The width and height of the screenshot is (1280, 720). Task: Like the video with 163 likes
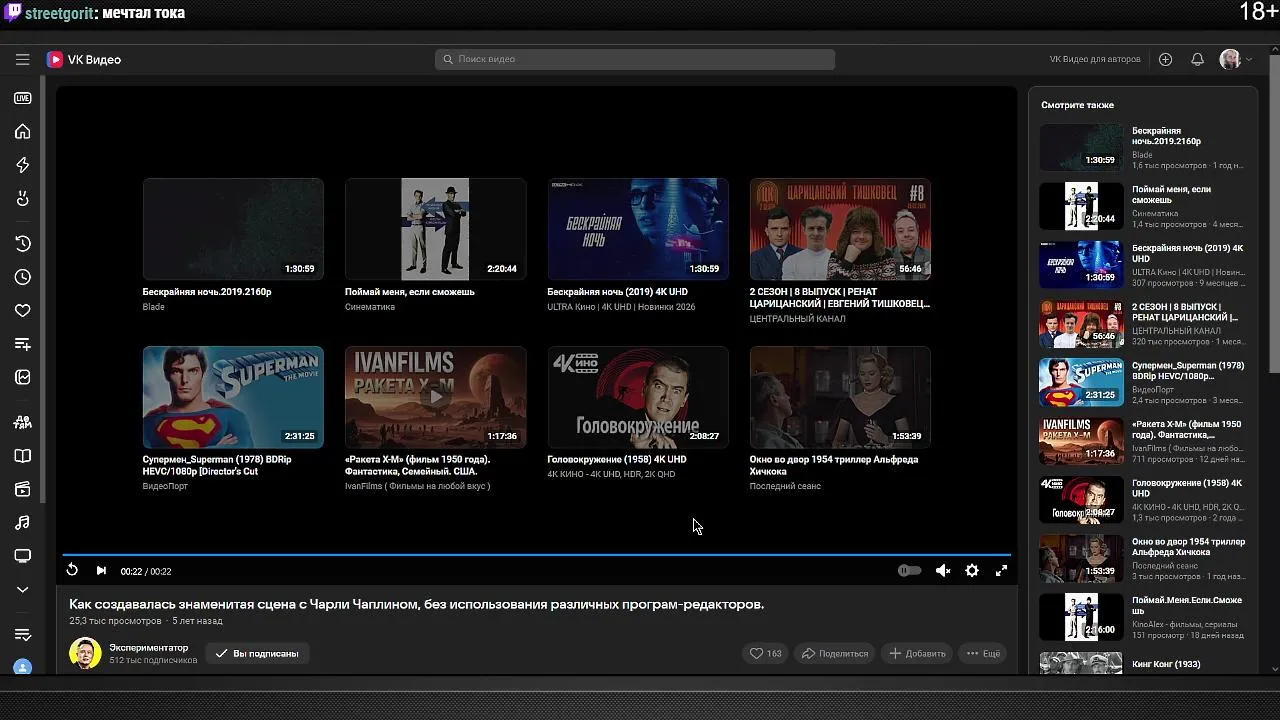(x=766, y=653)
